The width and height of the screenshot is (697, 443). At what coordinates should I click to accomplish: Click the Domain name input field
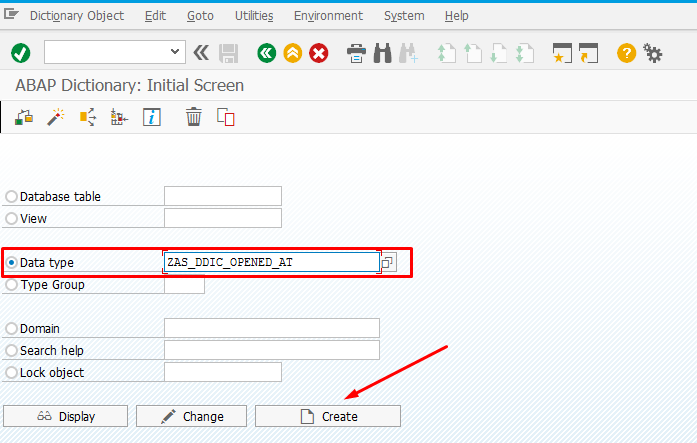[x=272, y=328]
